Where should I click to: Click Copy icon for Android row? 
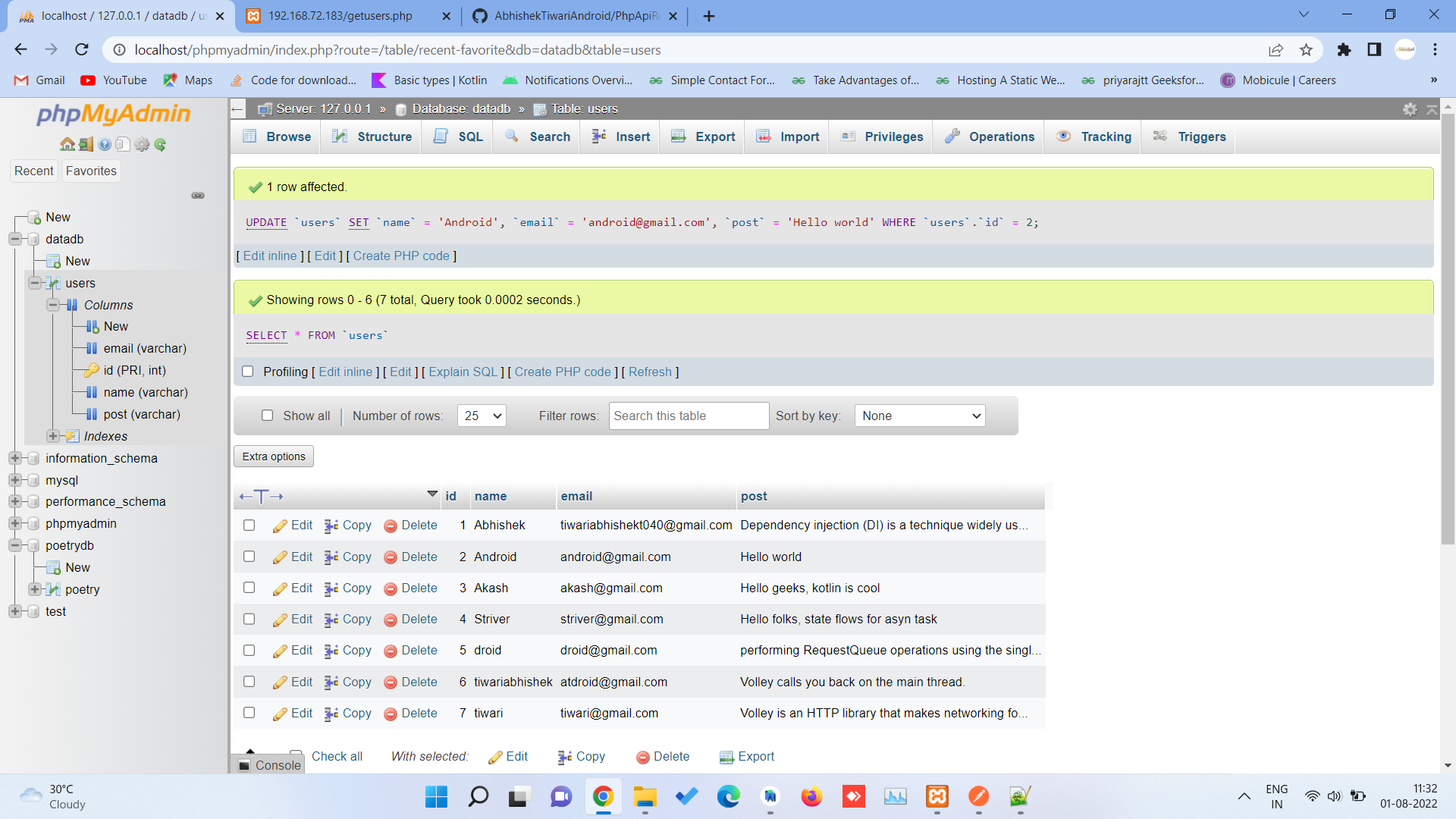(331, 557)
